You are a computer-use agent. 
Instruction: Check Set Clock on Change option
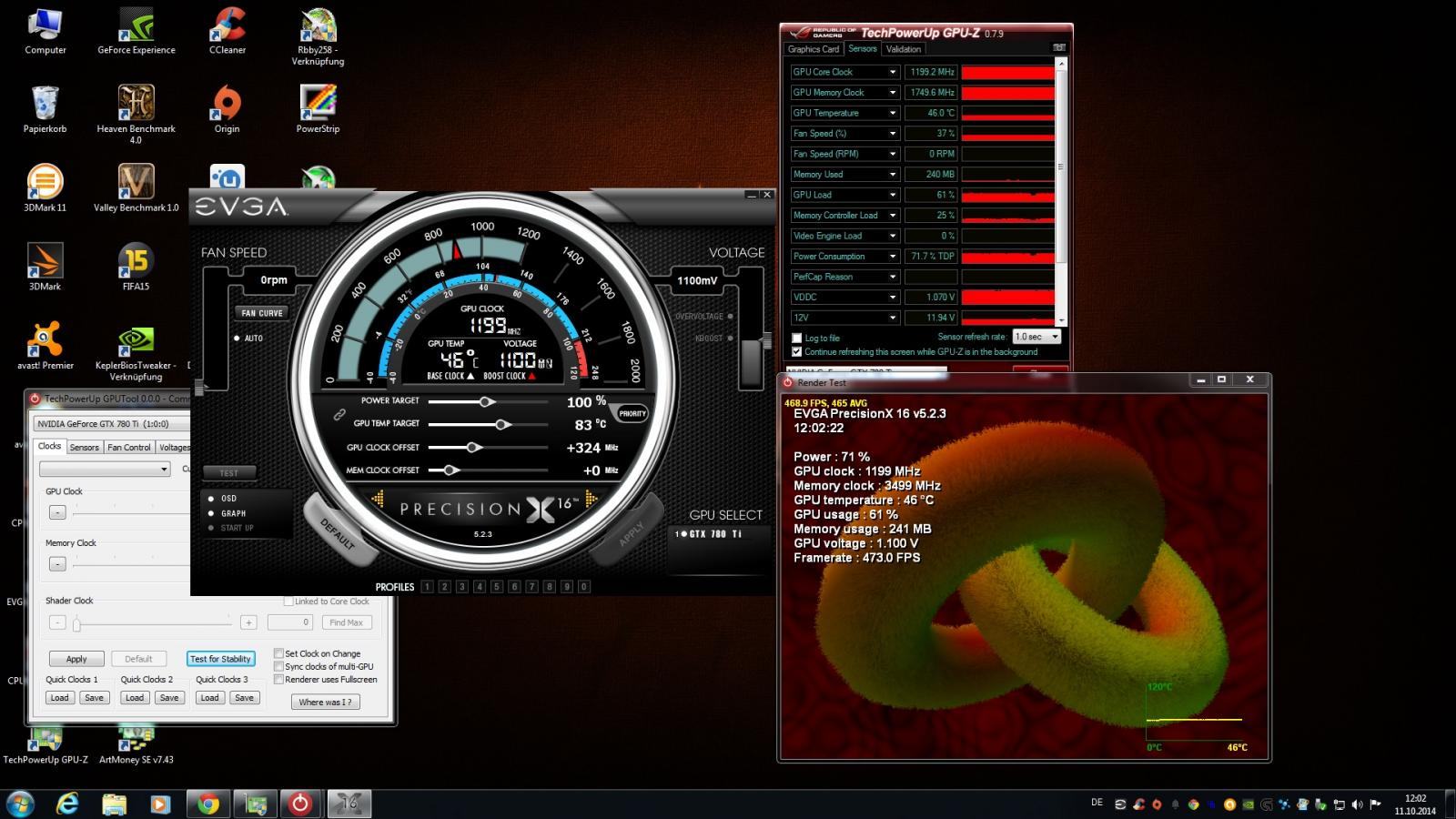278,653
